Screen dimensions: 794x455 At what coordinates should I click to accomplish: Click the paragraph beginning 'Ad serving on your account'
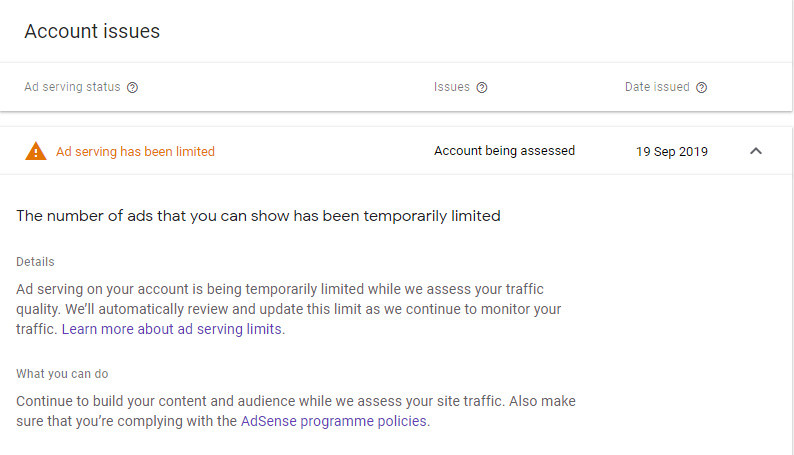[289, 309]
